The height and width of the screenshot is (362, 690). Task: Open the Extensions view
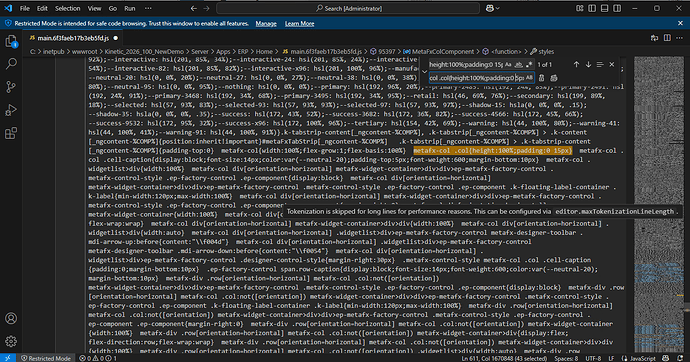(x=11, y=133)
